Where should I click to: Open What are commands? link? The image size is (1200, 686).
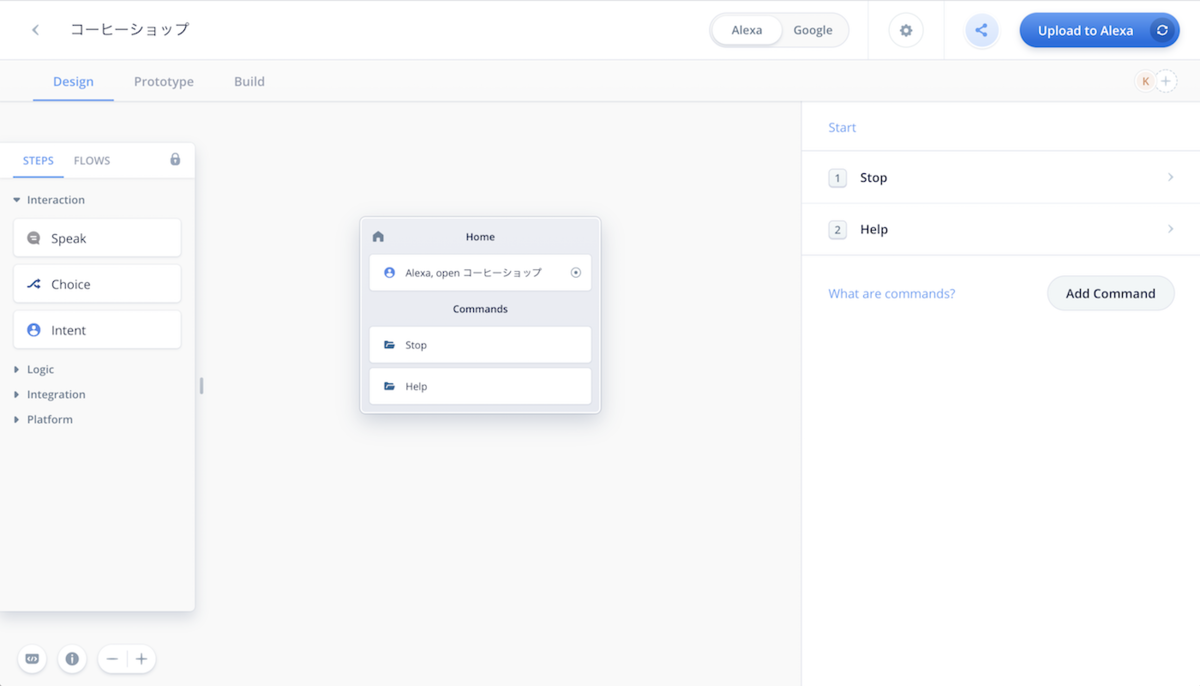(891, 293)
